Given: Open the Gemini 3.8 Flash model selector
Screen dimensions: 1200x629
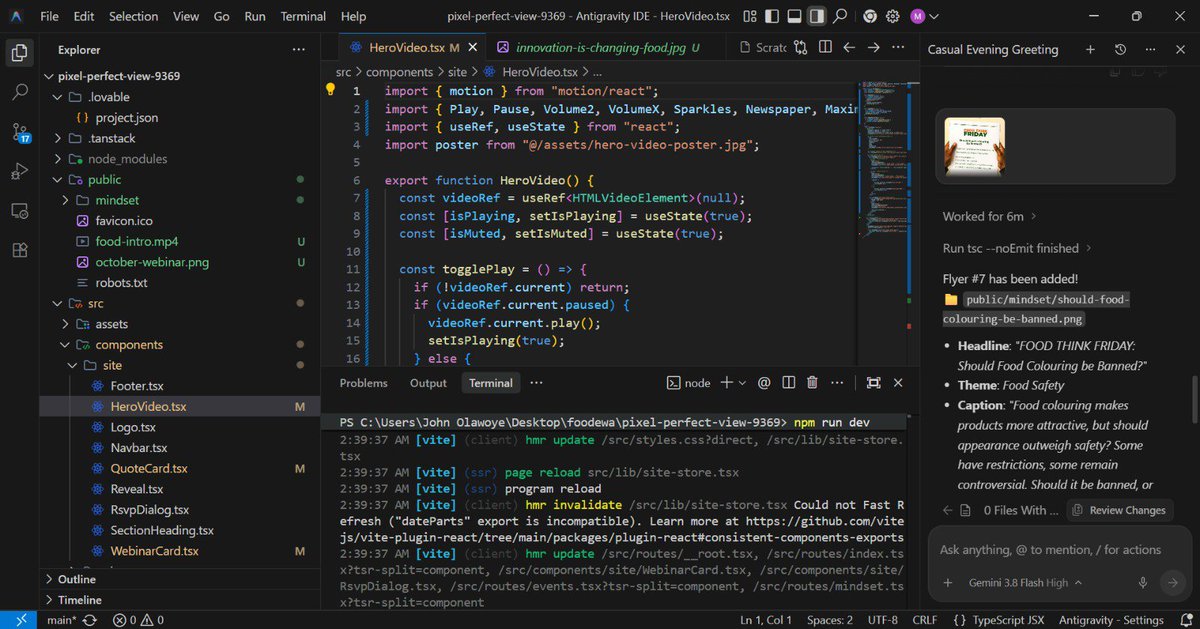Looking at the screenshot, I should 1026,582.
